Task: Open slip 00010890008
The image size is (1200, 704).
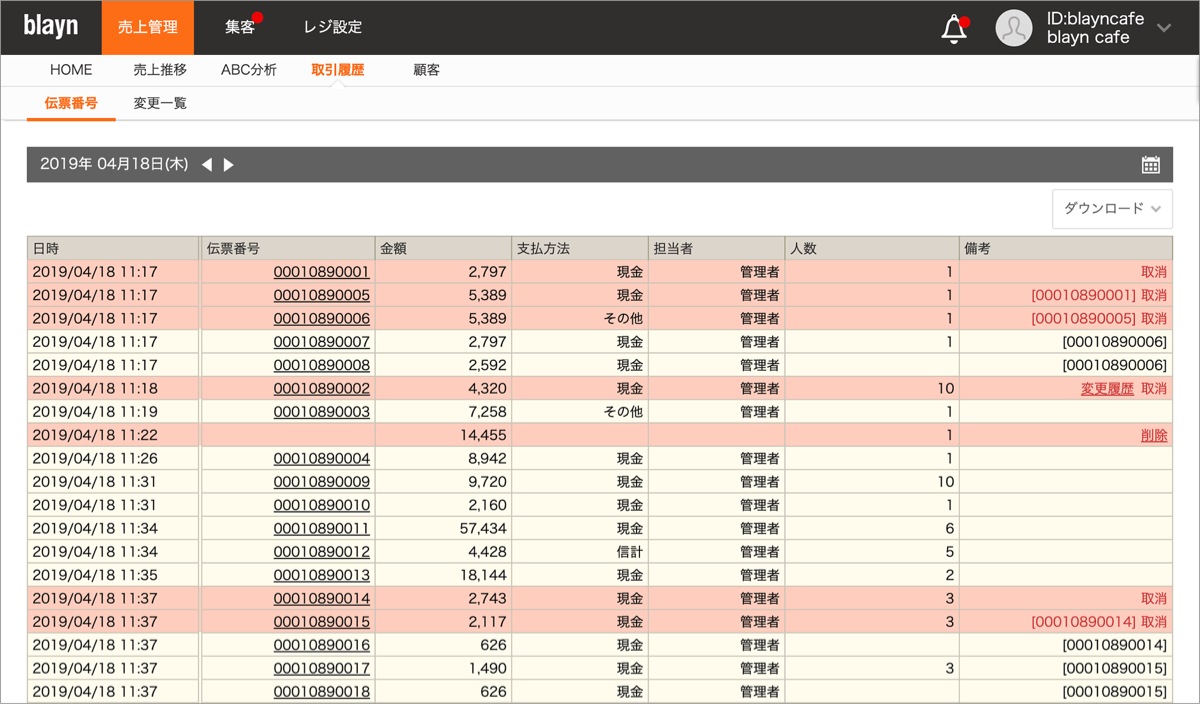Action: (321, 365)
